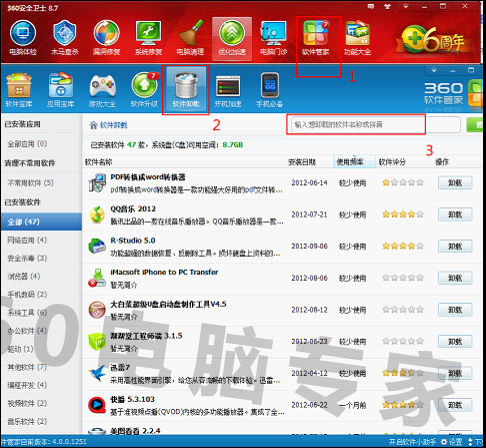Click the 6周年 anniversary badge
This screenshot has width=486, height=448.
pyautogui.click(x=433, y=39)
